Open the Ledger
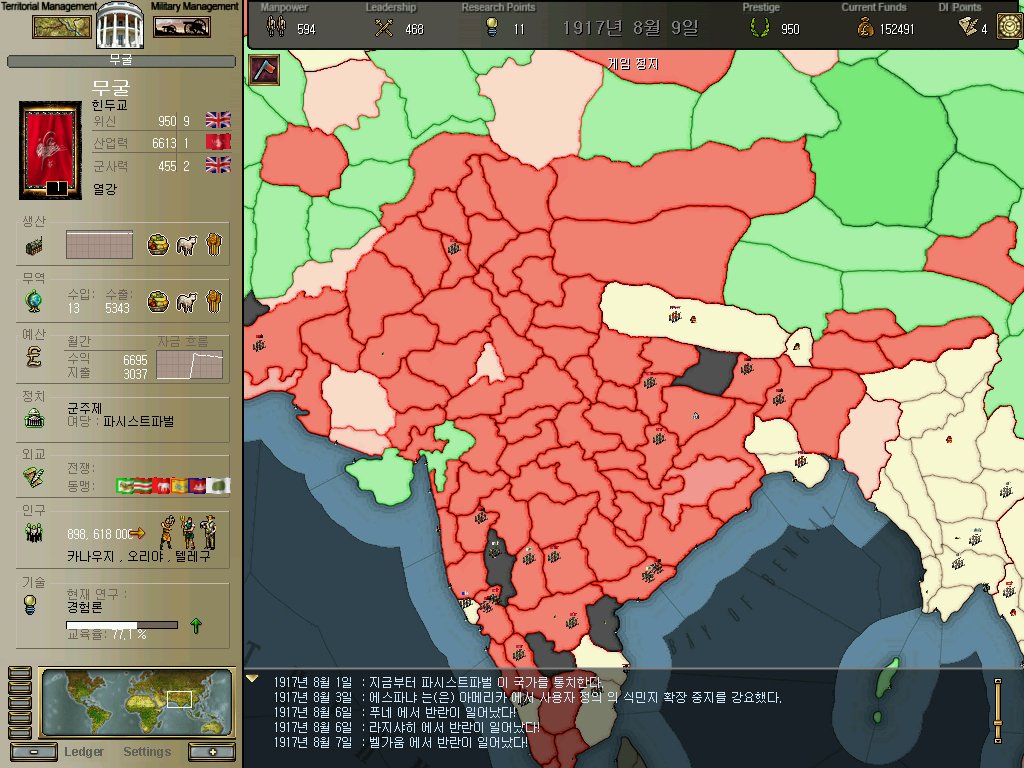1024x768 pixels. click(84, 752)
